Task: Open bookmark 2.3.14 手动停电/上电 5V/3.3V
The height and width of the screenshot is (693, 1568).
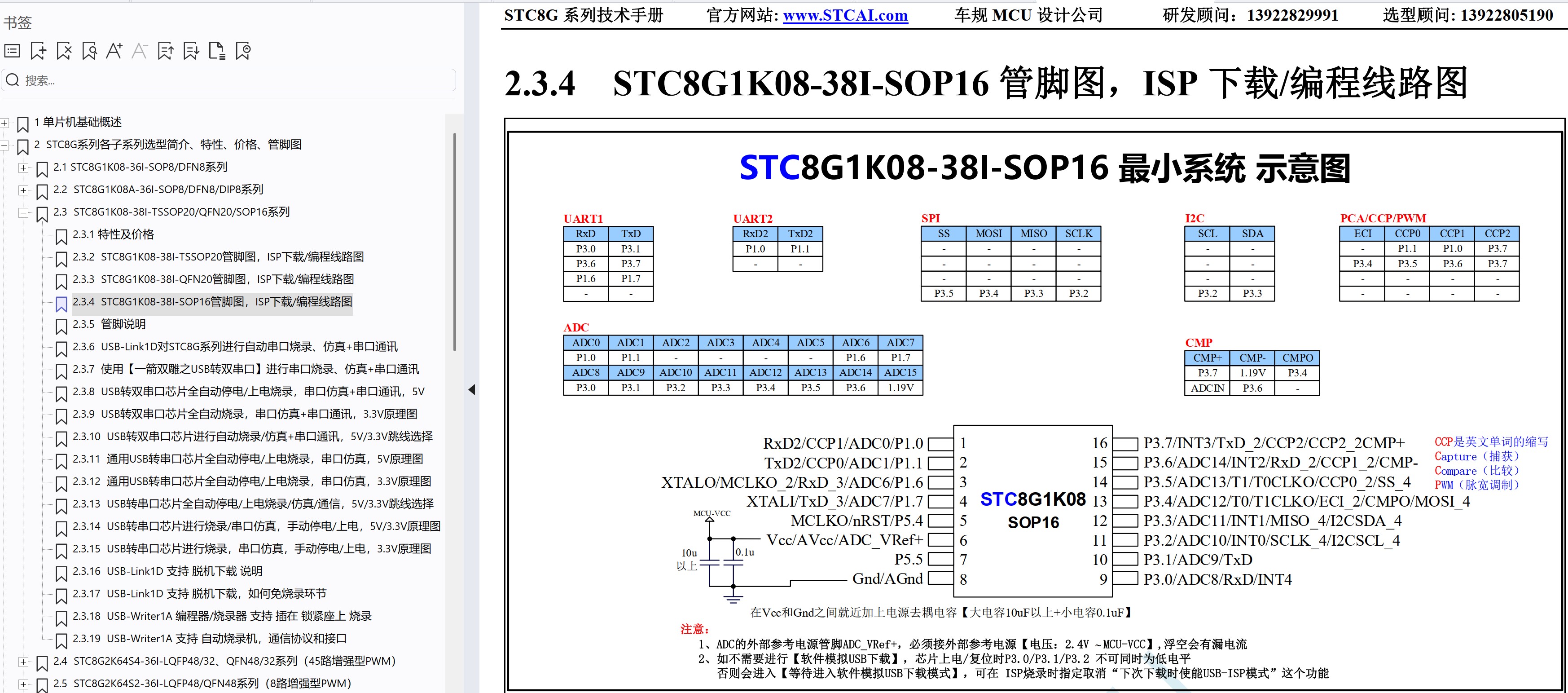Action: 256,526
